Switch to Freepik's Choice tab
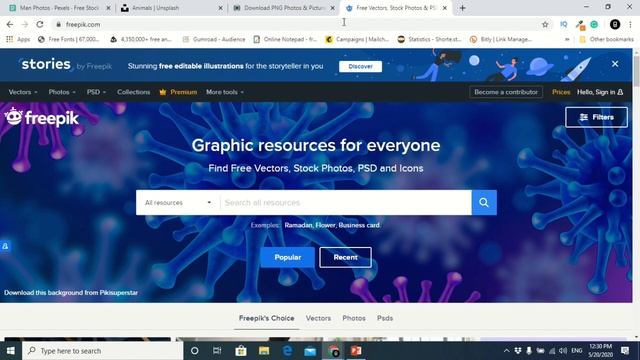Screen dimensions: 640x360 (x=267, y=318)
